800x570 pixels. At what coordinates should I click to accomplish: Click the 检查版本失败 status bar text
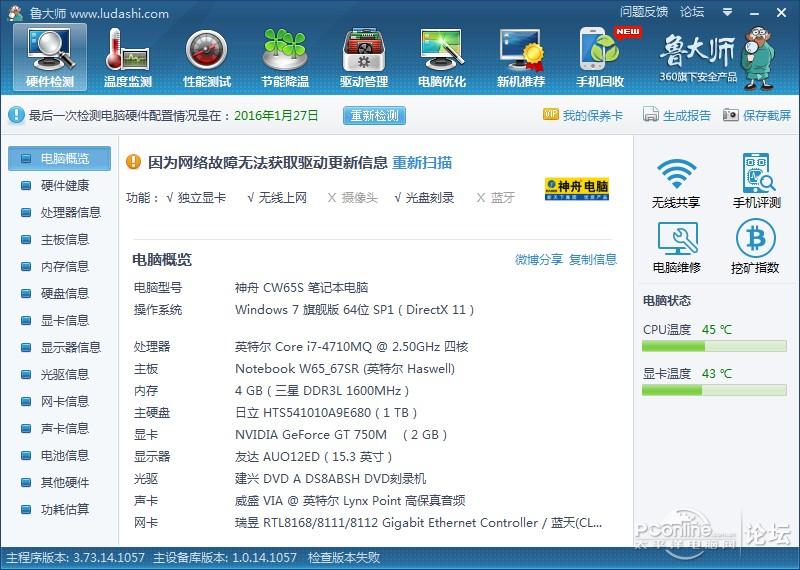344,557
